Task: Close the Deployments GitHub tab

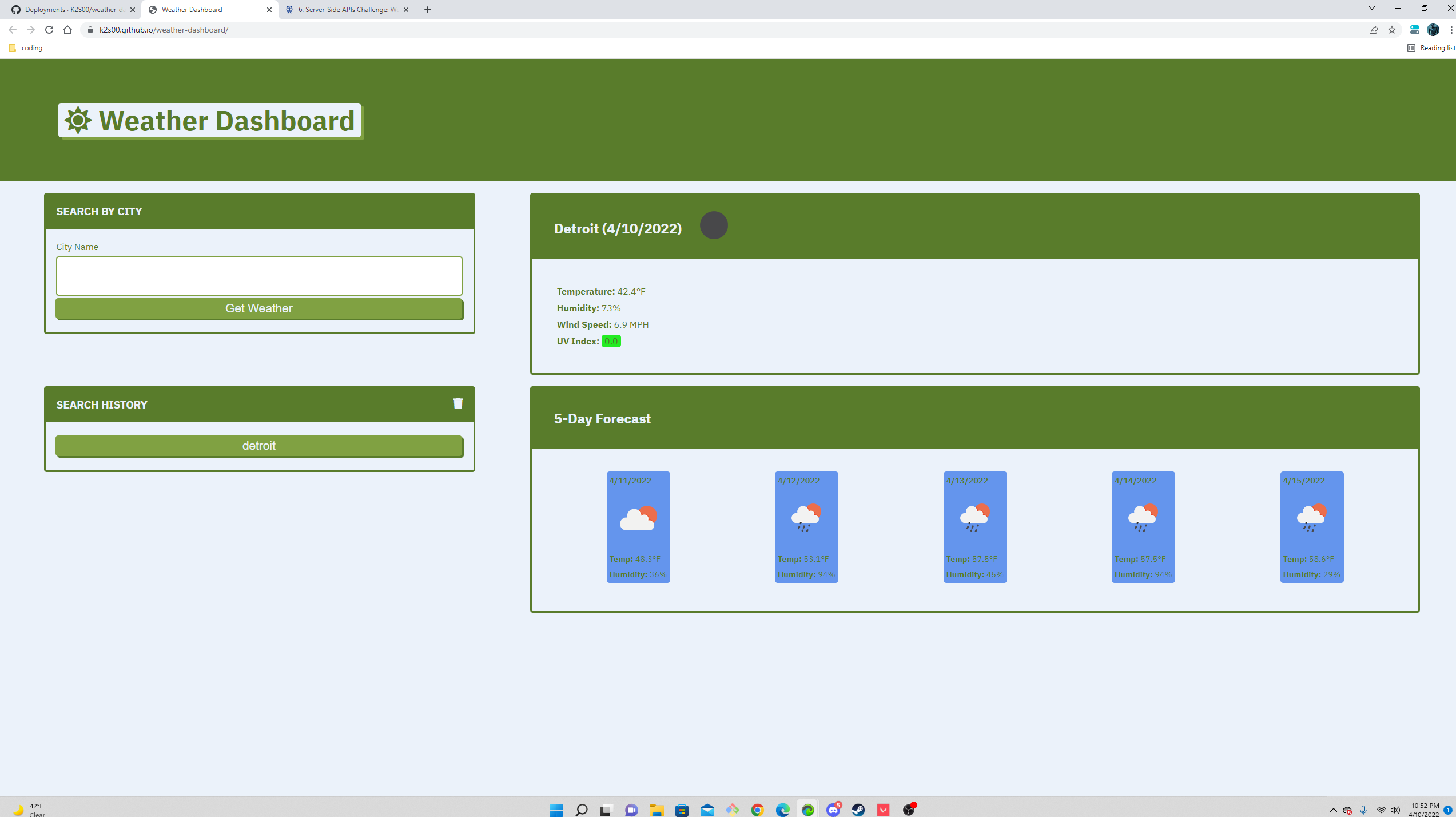Action: (133, 10)
